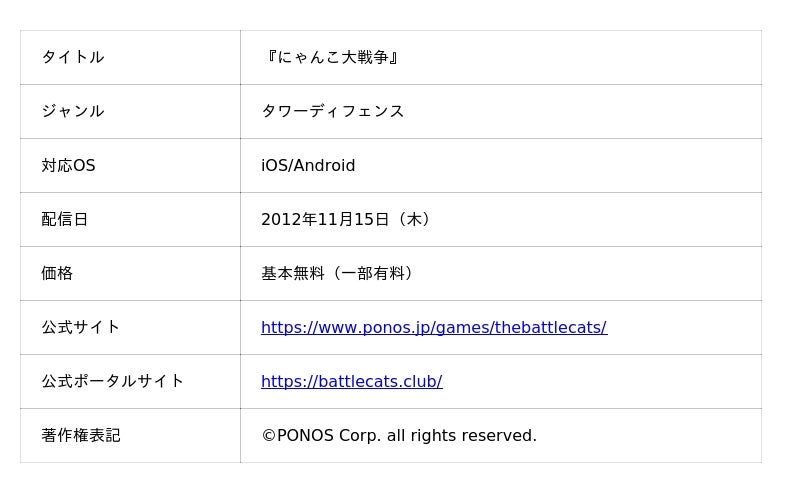Click the 著作権表記 label cell
Image resolution: width=800 pixels, height=493 pixels.
pyautogui.click(x=131, y=436)
